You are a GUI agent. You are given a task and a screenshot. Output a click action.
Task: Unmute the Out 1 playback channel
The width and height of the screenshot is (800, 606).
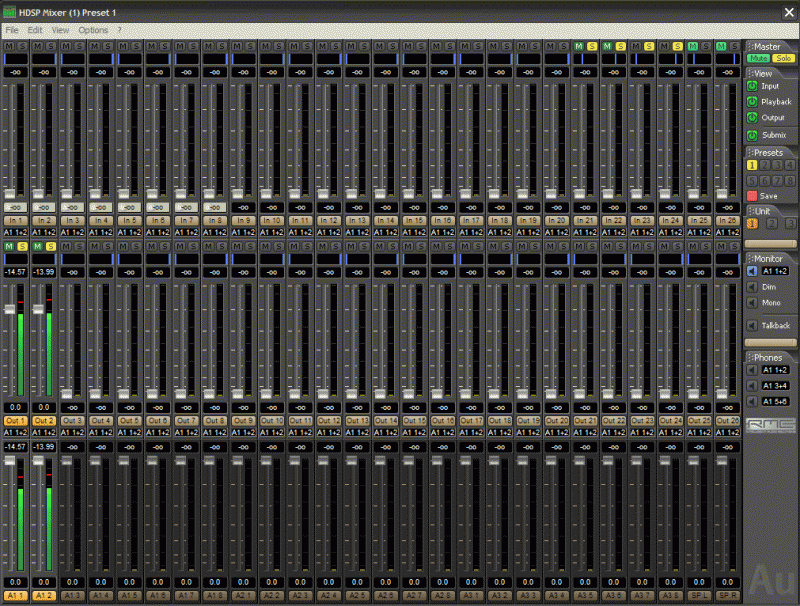(x=9, y=247)
